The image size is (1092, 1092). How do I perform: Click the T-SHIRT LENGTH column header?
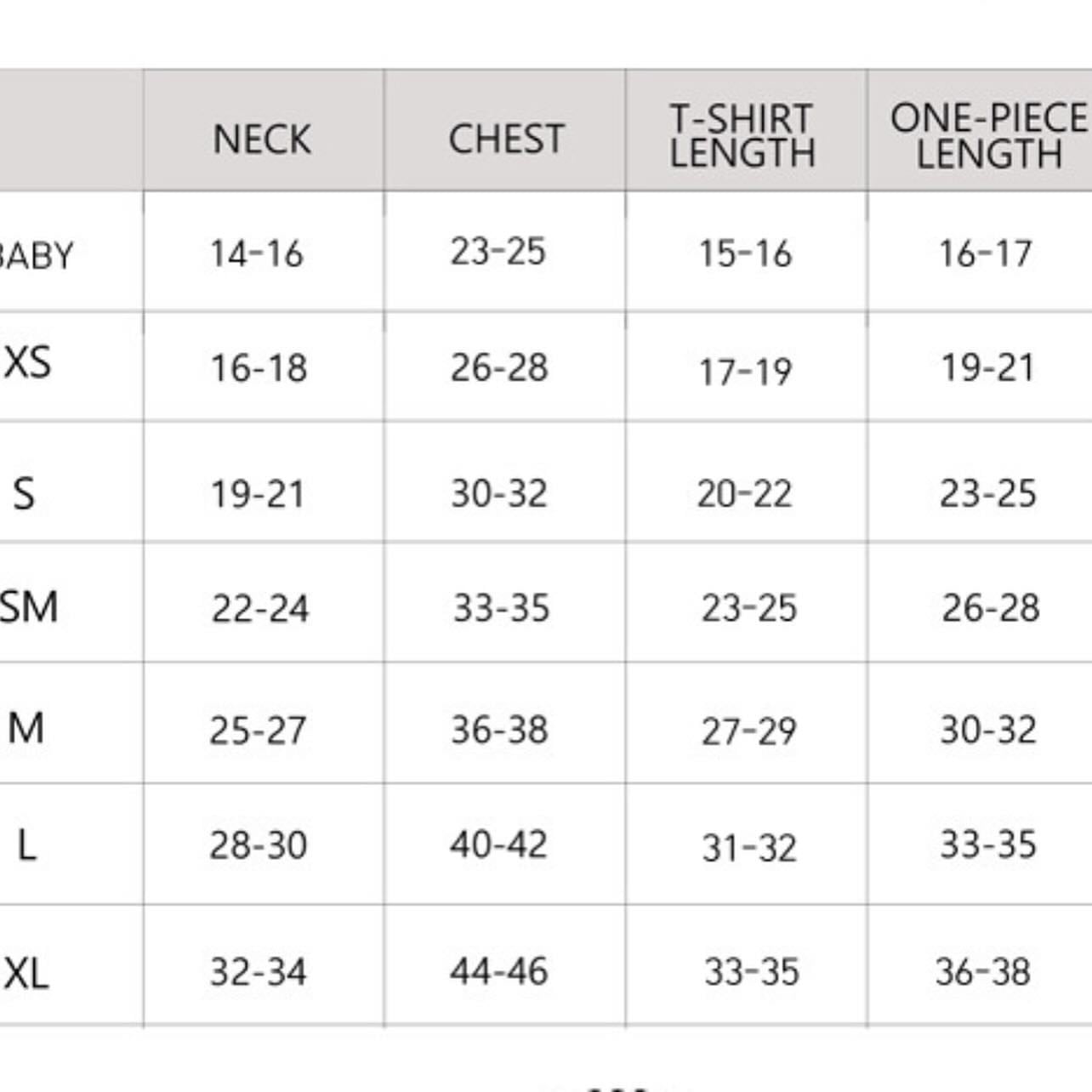(742, 136)
